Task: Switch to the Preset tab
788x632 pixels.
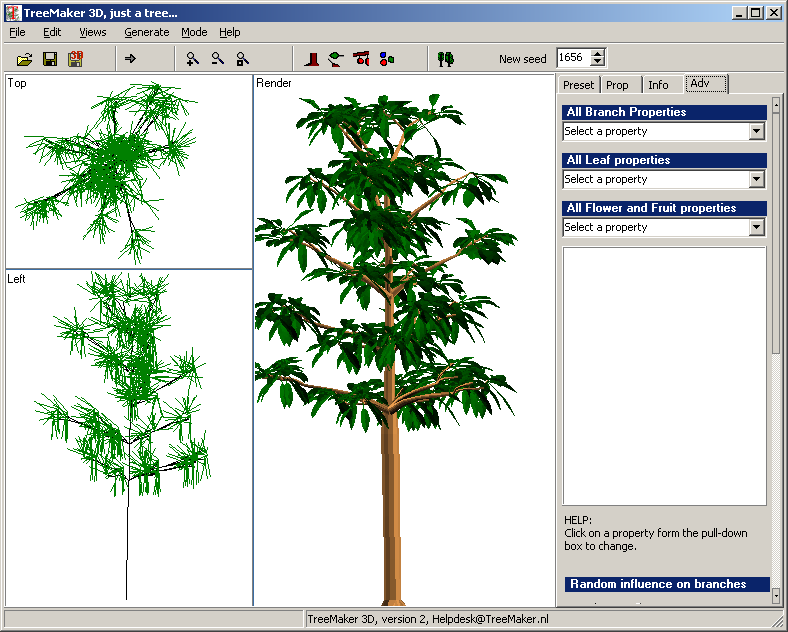Action: (578, 85)
